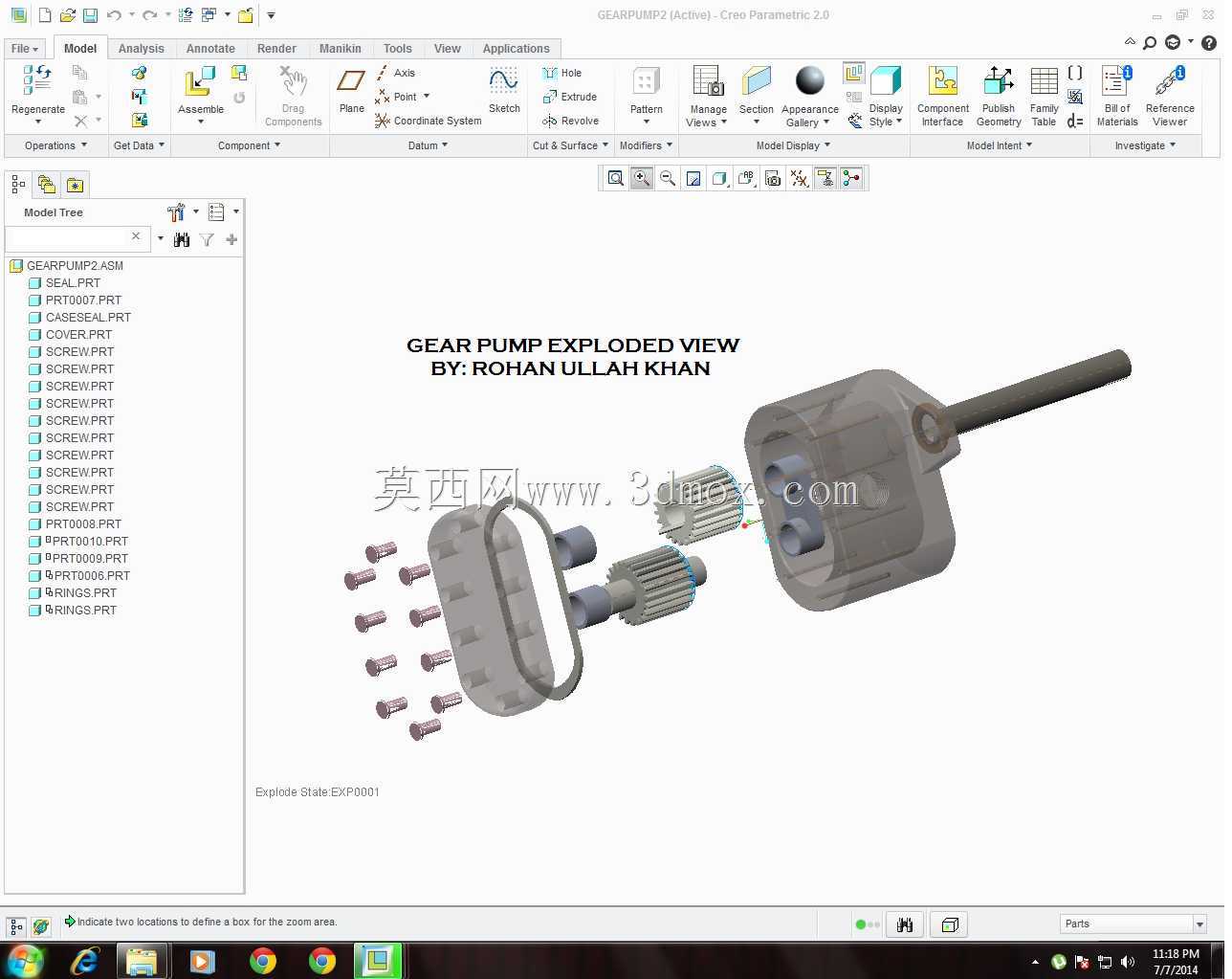
Task: Expand the Model Display group dropdown
Action: tap(793, 145)
